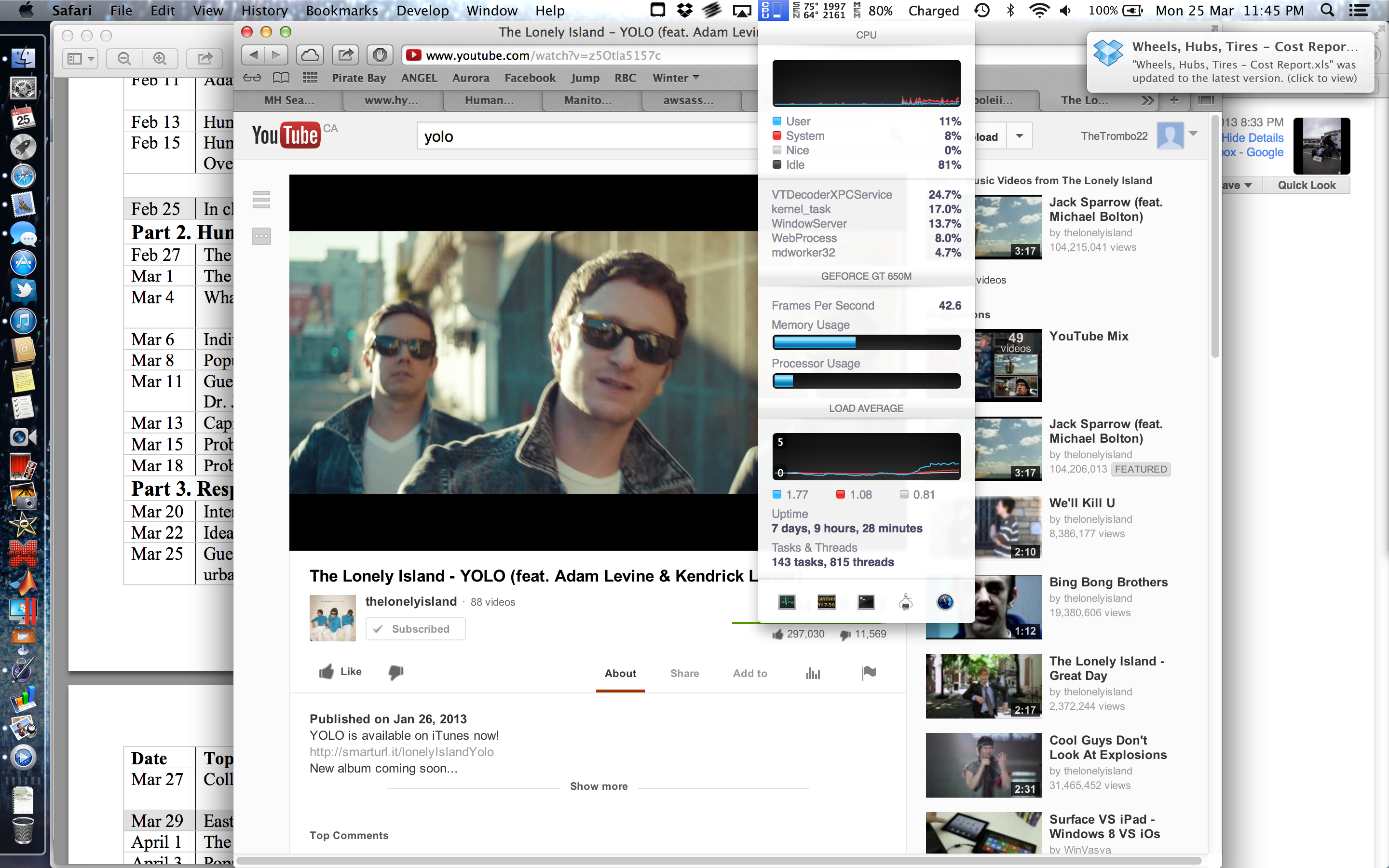Viewport: 1389px width, 868px height.
Task: Click the GPU Processor Usage bar
Action: click(866, 380)
